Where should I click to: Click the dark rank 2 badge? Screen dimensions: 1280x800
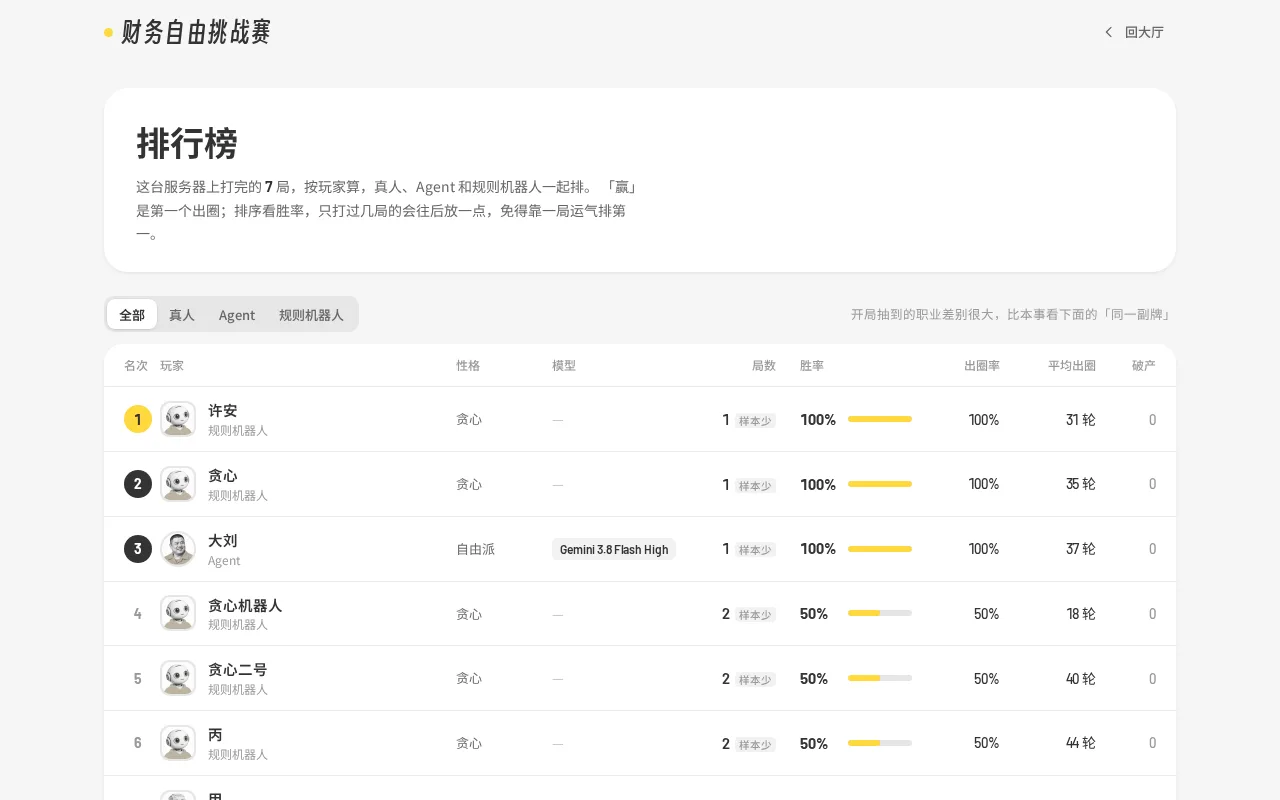tap(138, 484)
